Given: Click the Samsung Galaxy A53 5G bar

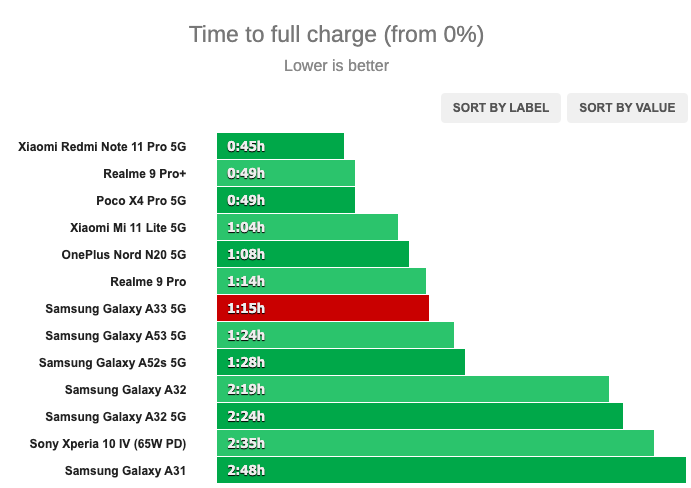Looking at the screenshot, I should point(335,335).
